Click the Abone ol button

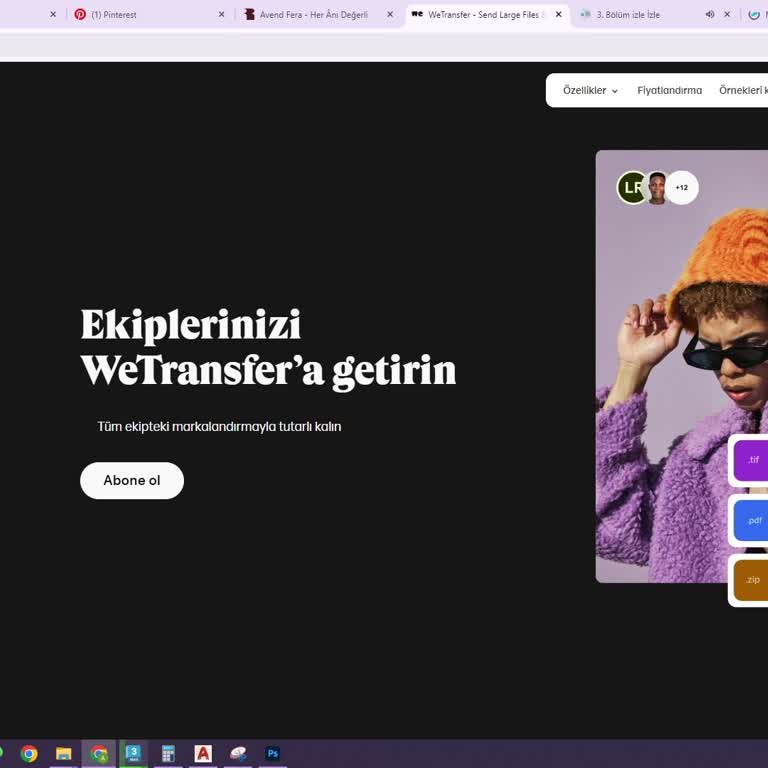[132, 480]
